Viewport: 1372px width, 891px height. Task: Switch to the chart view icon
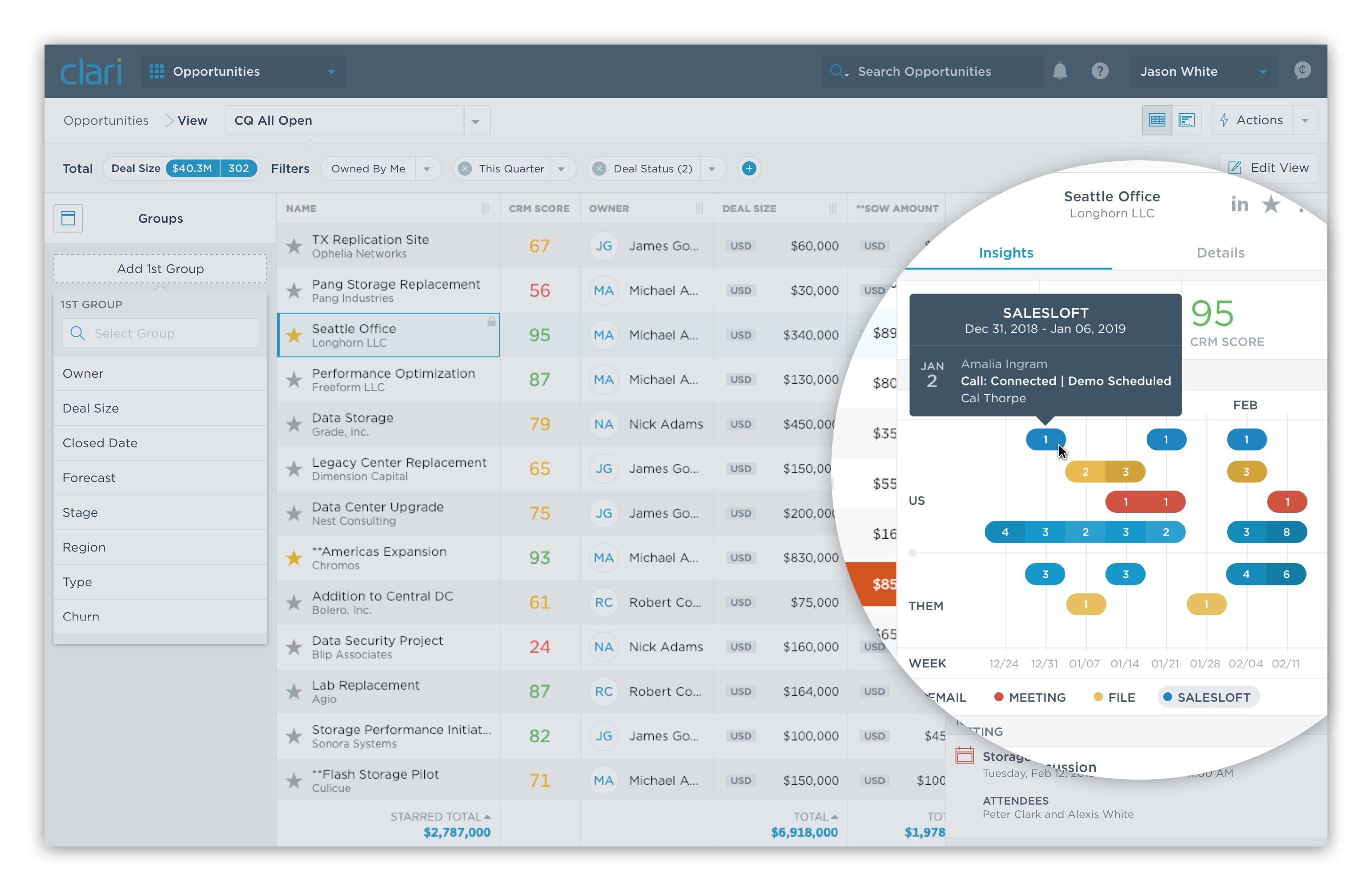point(1186,120)
